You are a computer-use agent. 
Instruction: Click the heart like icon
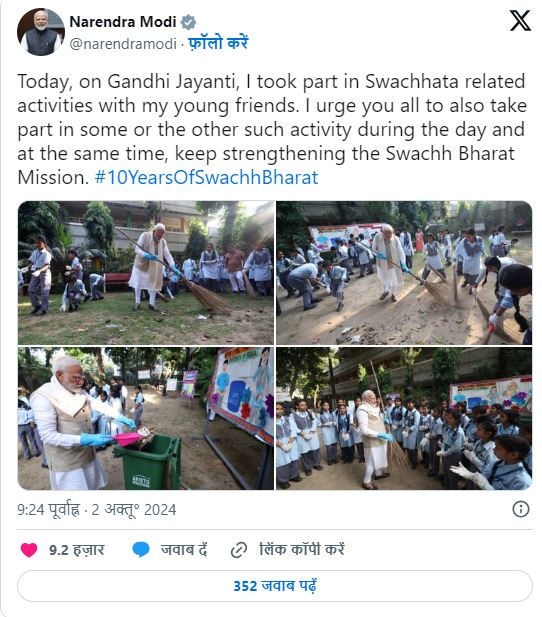(29, 550)
